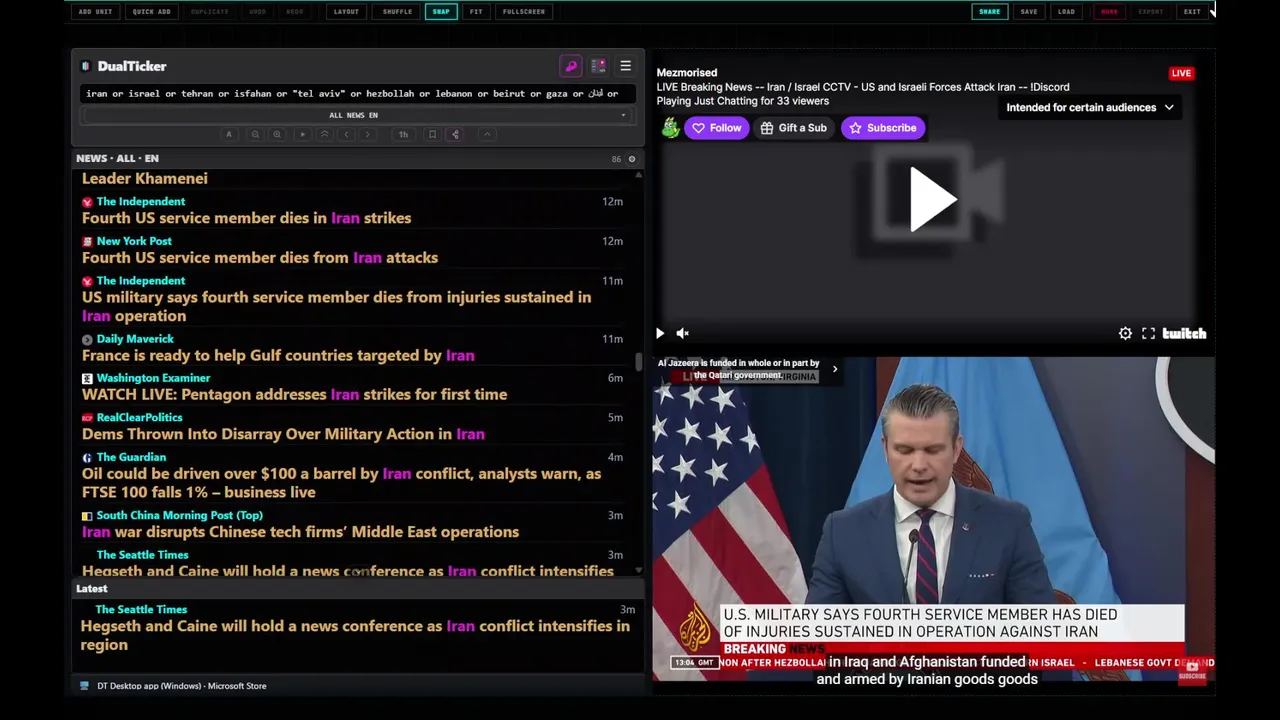The height and width of the screenshot is (720, 1280).
Task: Click SHUFFLE in top menu
Action: [x=397, y=12]
